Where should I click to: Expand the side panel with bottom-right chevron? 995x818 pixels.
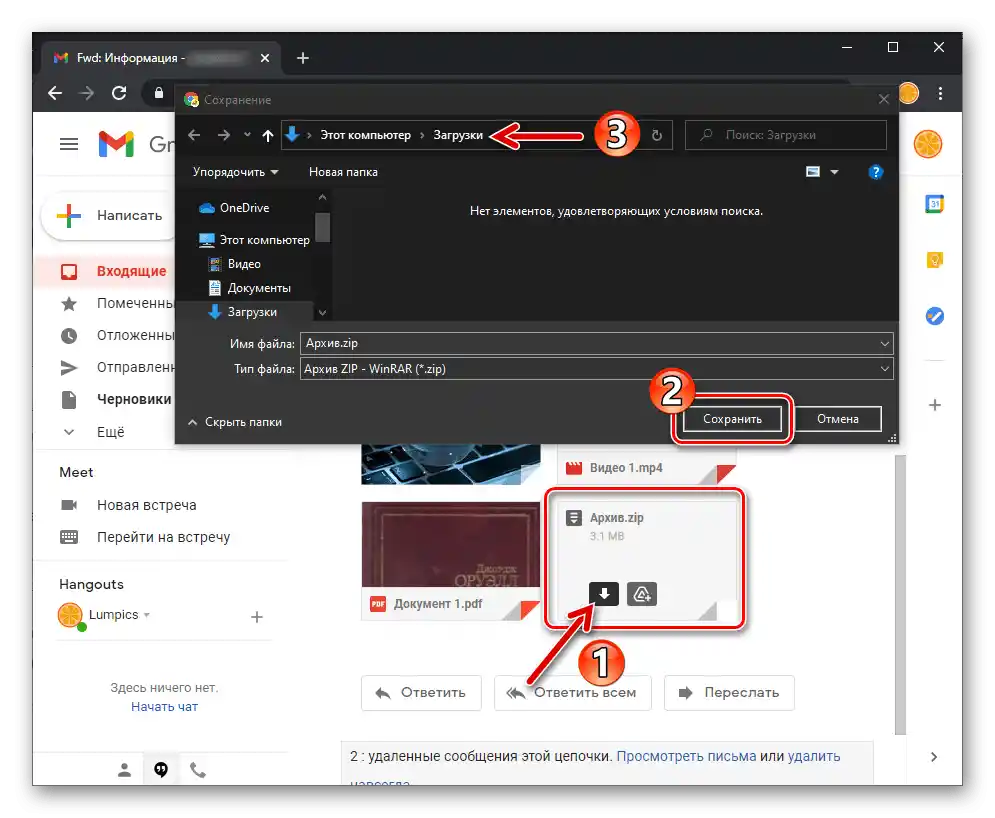point(933,756)
